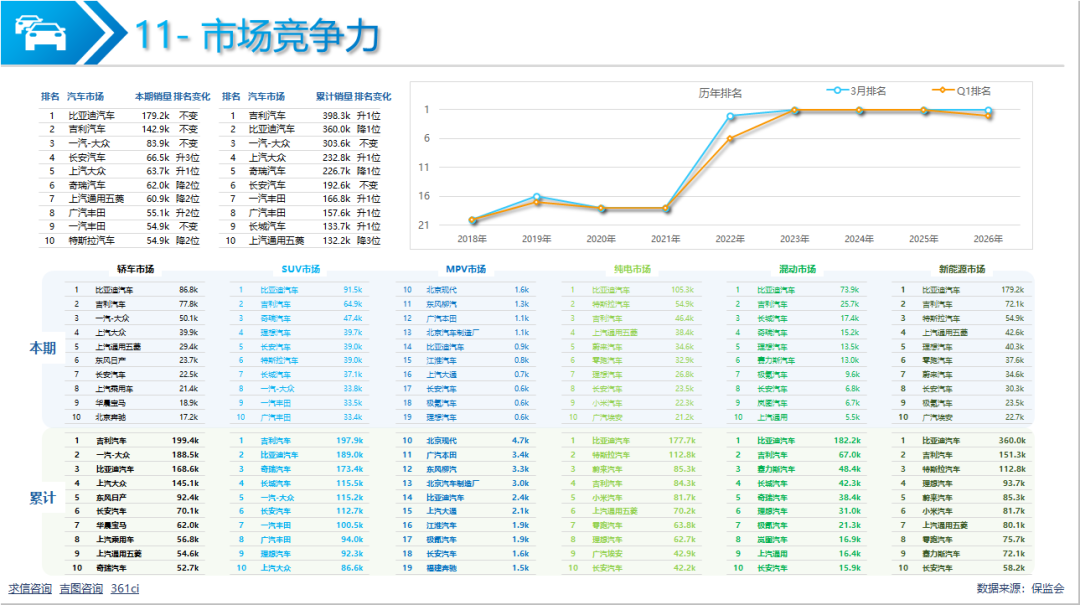
Task: Select the 2021年 axis label
Action: click(665, 238)
